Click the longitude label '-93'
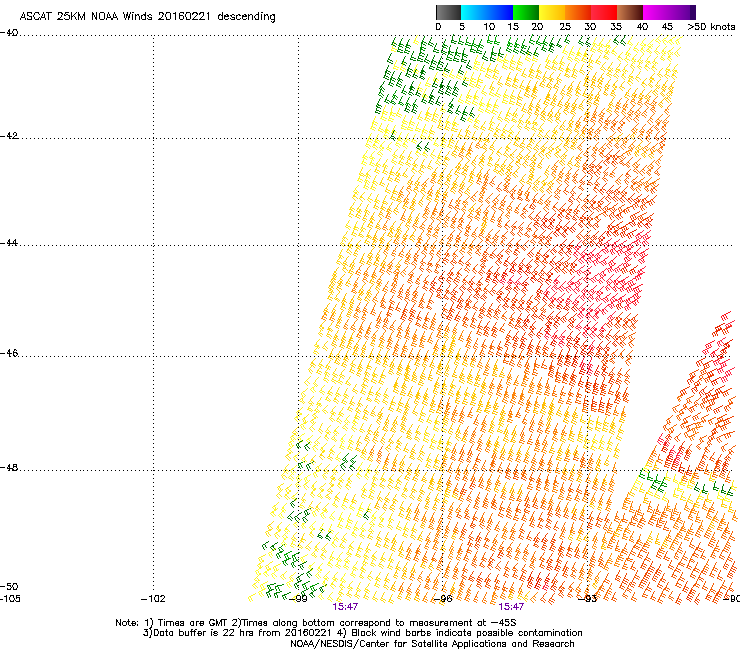The height and width of the screenshot is (650, 740). (588, 599)
